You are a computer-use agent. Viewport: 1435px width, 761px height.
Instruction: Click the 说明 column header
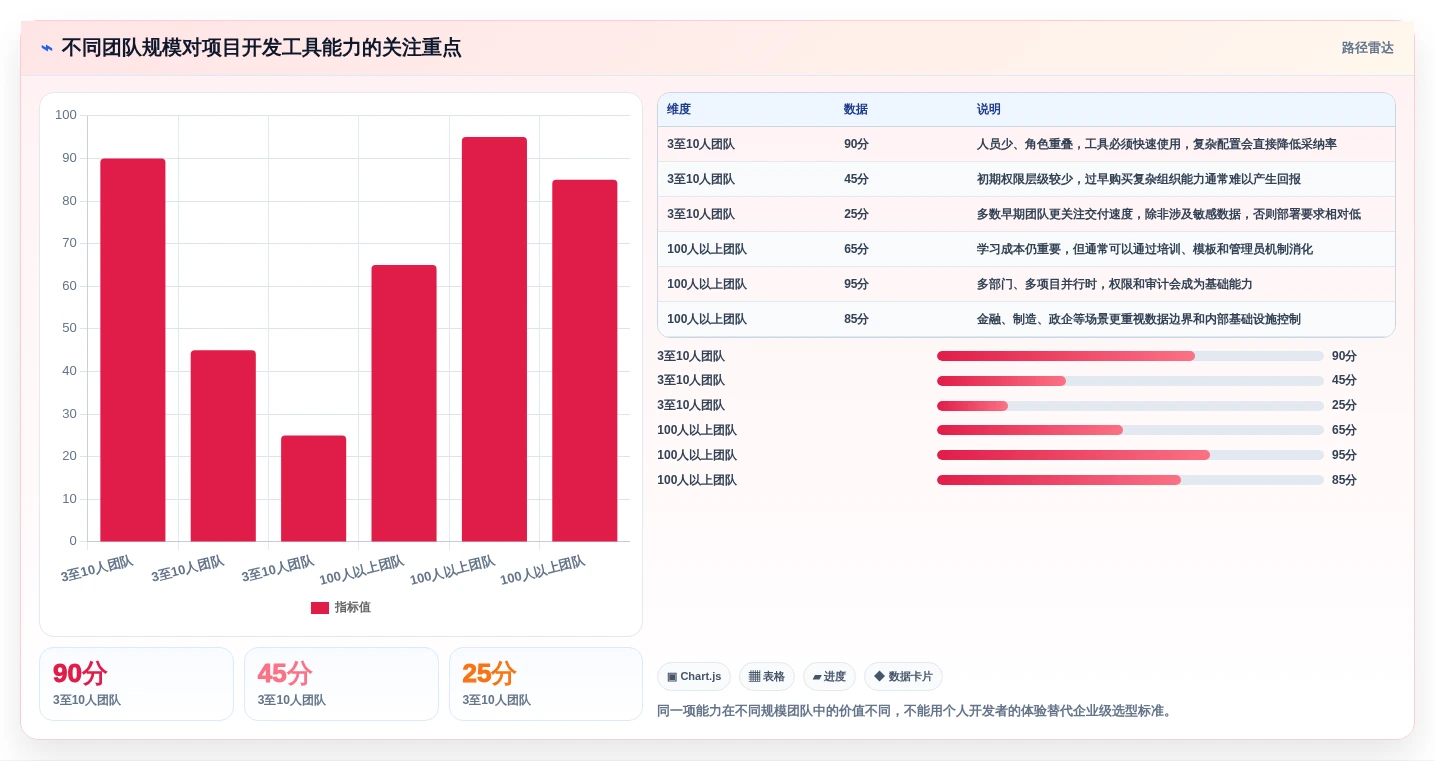pos(989,110)
